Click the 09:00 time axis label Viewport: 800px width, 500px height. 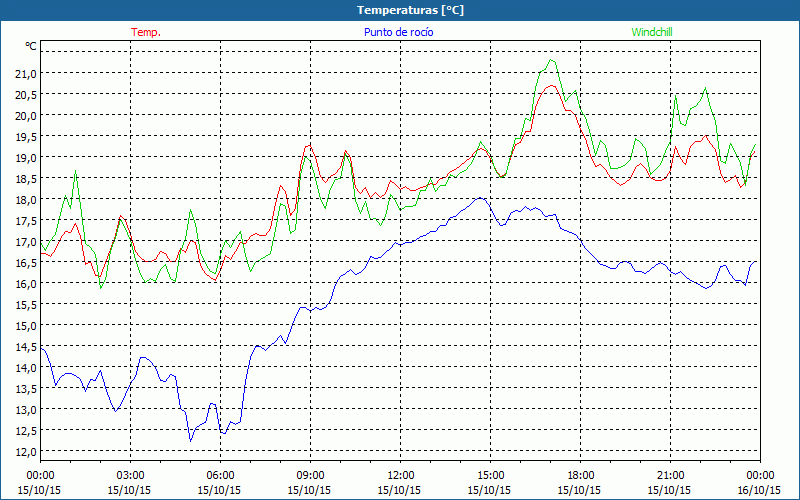coord(311,476)
